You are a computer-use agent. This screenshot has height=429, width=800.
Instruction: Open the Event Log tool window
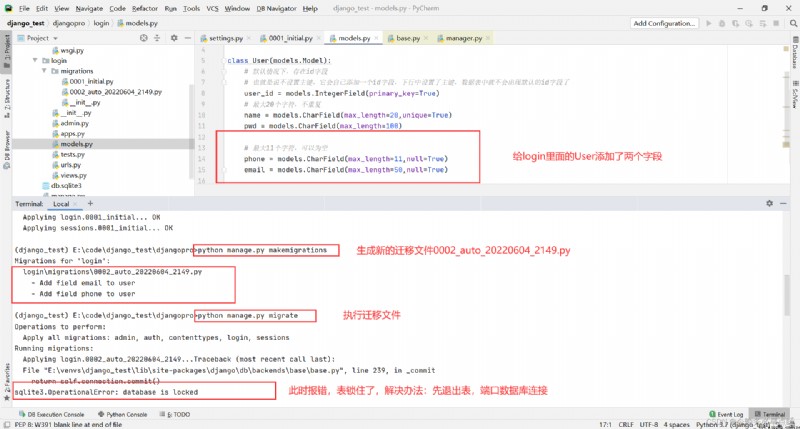[726, 414]
